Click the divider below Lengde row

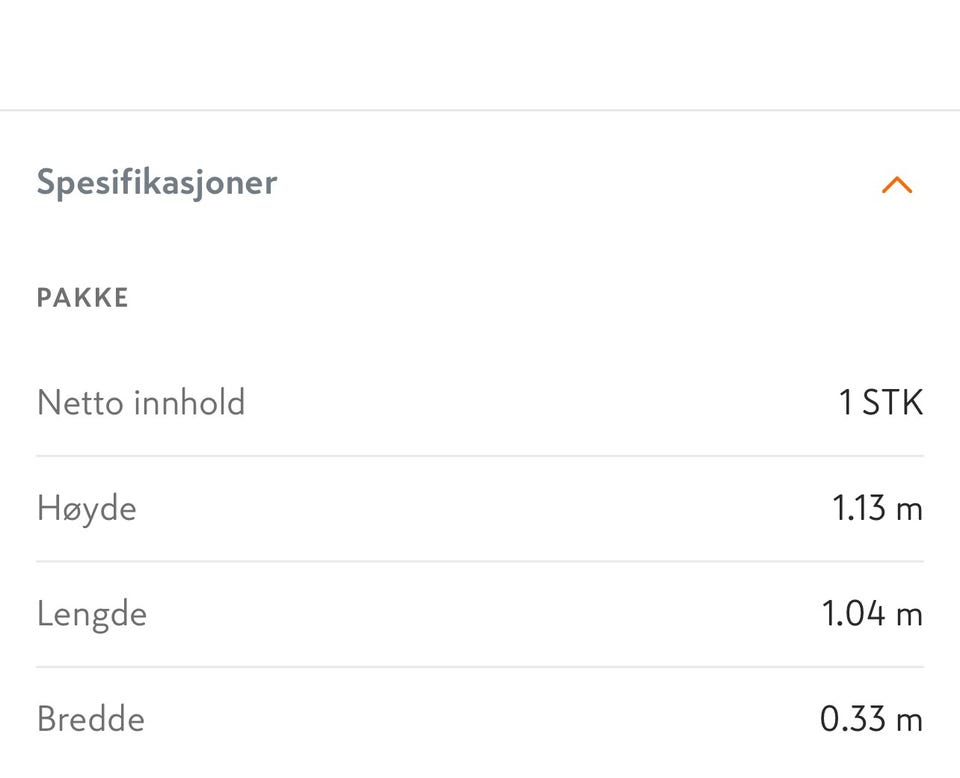480,667
